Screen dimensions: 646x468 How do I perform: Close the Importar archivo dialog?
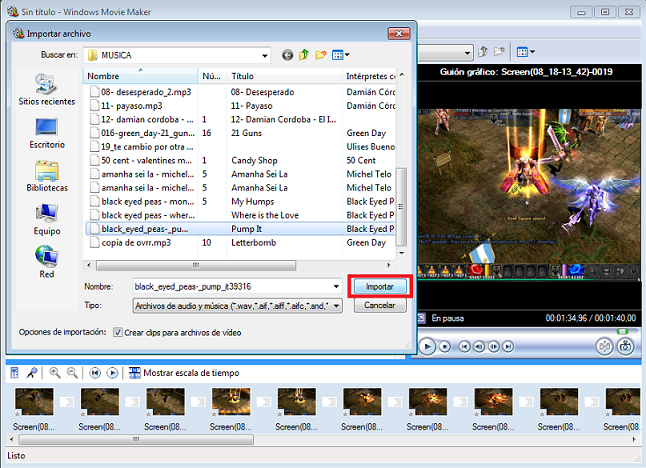point(399,34)
